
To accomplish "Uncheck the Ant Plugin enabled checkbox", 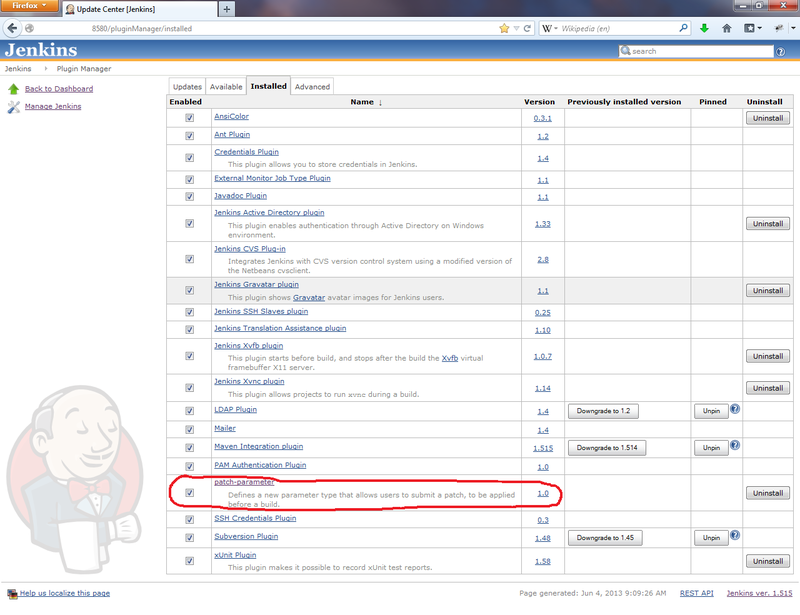I will pos(189,136).
